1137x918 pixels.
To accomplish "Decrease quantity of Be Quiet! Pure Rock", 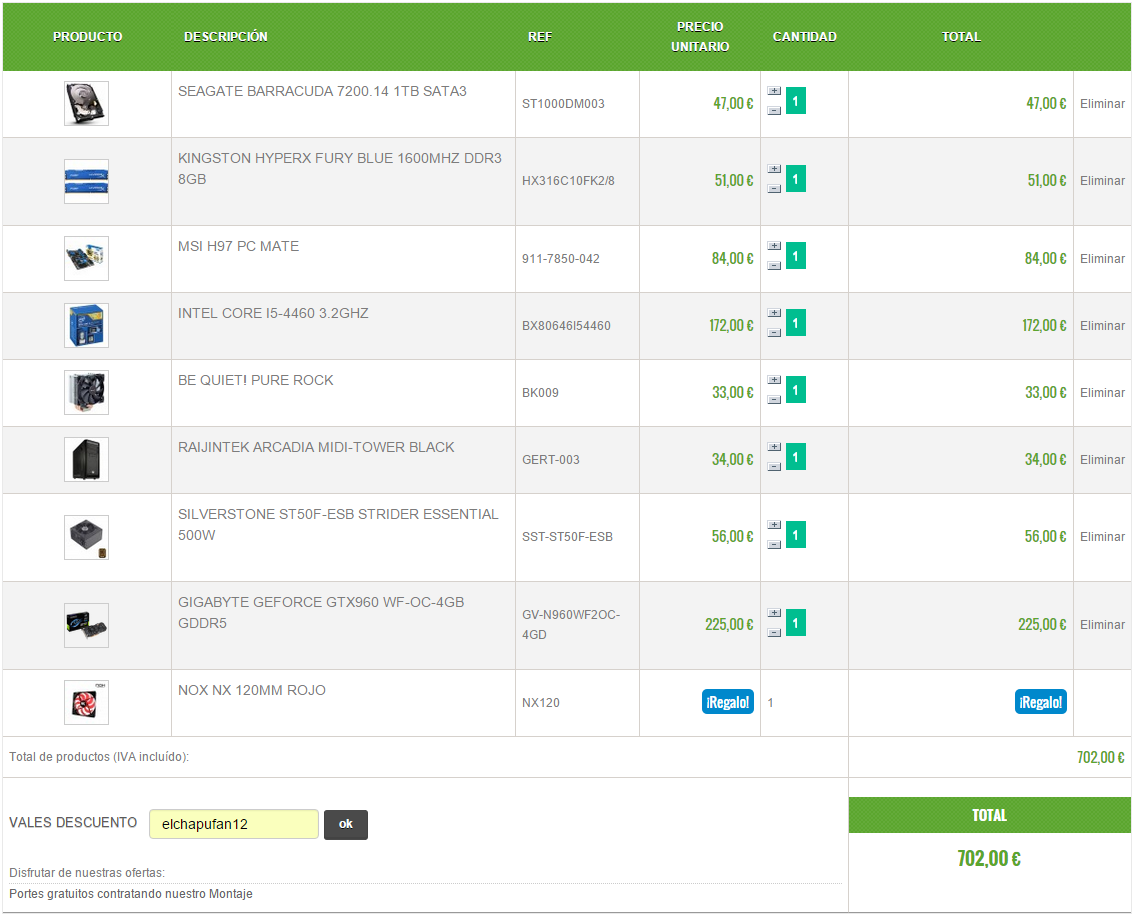I will [x=774, y=400].
